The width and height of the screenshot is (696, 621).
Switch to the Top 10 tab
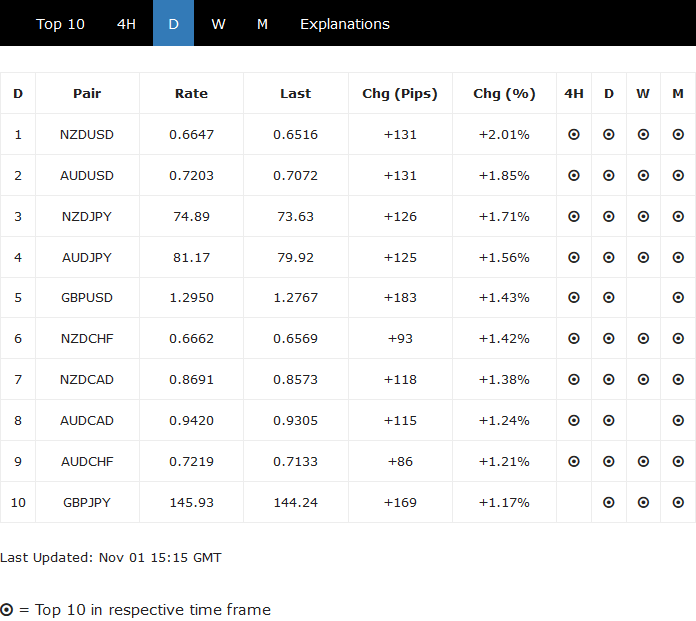61,24
